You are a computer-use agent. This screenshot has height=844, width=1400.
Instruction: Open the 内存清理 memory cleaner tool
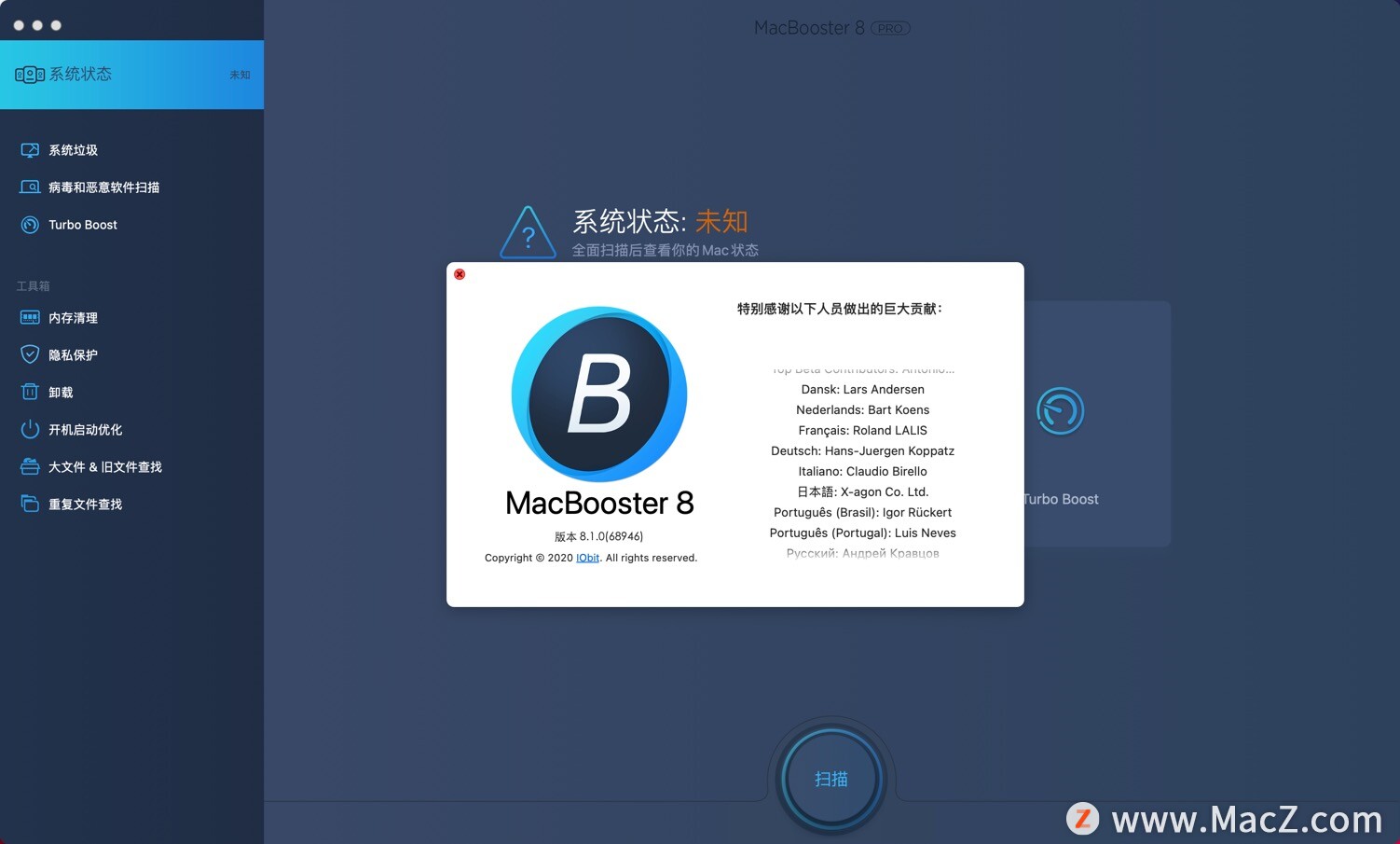[x=72, y=317]
